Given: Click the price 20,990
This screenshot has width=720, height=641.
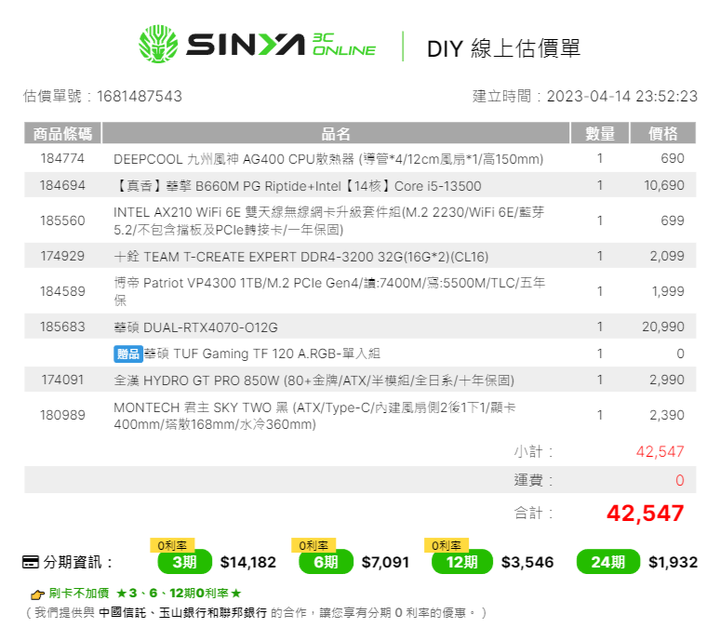Looking at the screenshot, I should click(x=663, y=327).
